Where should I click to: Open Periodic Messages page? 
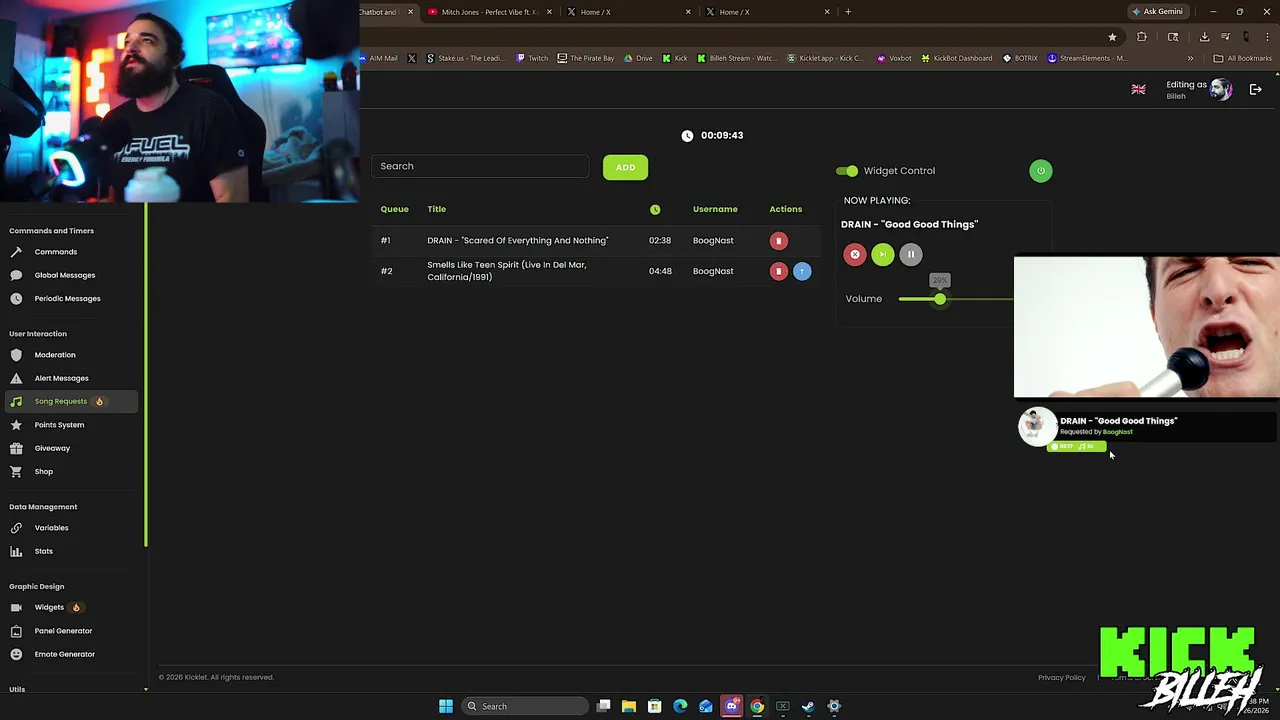click(67, 298)
